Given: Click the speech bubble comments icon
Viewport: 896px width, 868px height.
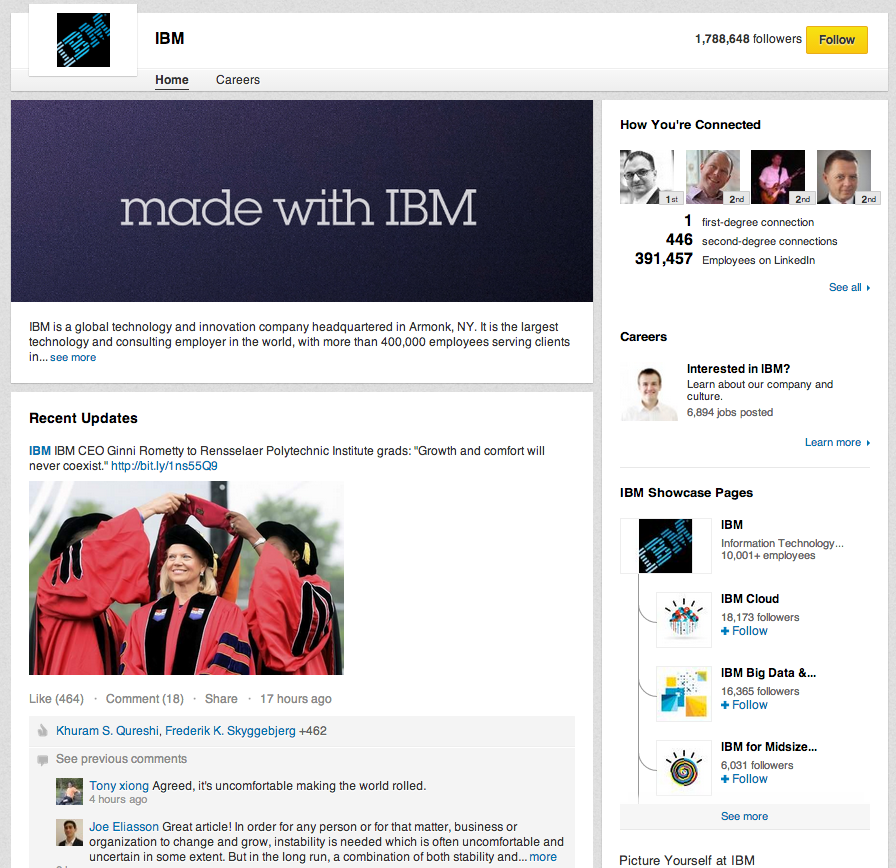Looking at the screenshot, I should [42, 760].
